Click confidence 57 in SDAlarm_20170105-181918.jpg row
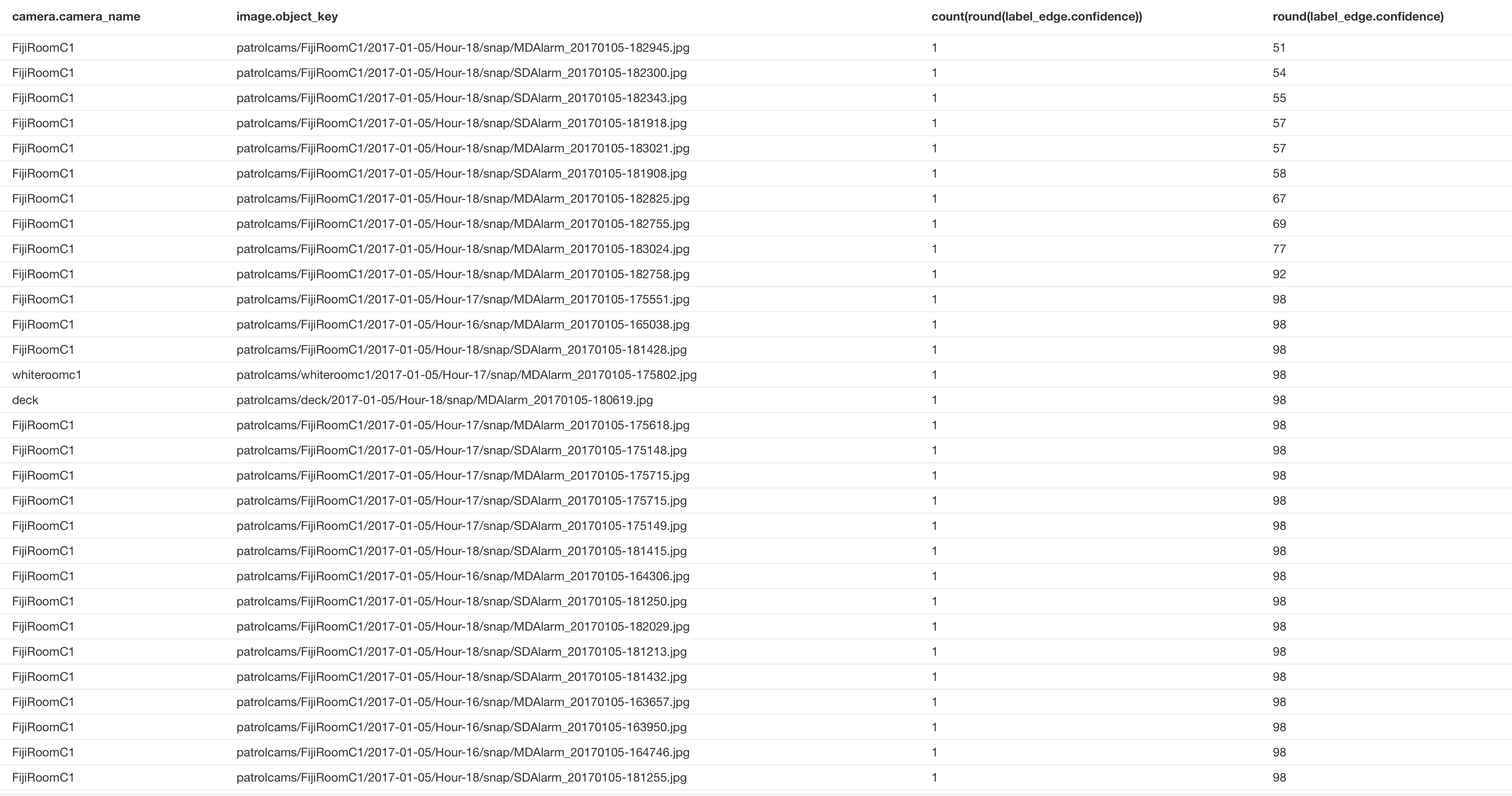Screen dimensions: 1512x796 [x=1279, y=124]
